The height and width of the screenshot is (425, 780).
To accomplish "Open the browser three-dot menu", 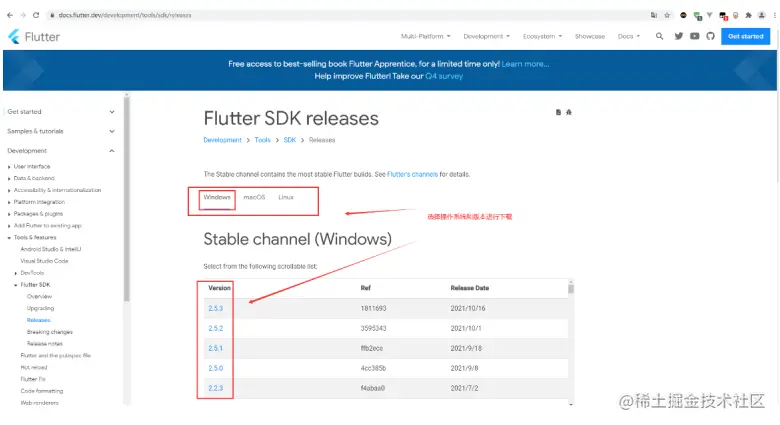I will click(x=775, y=15).
